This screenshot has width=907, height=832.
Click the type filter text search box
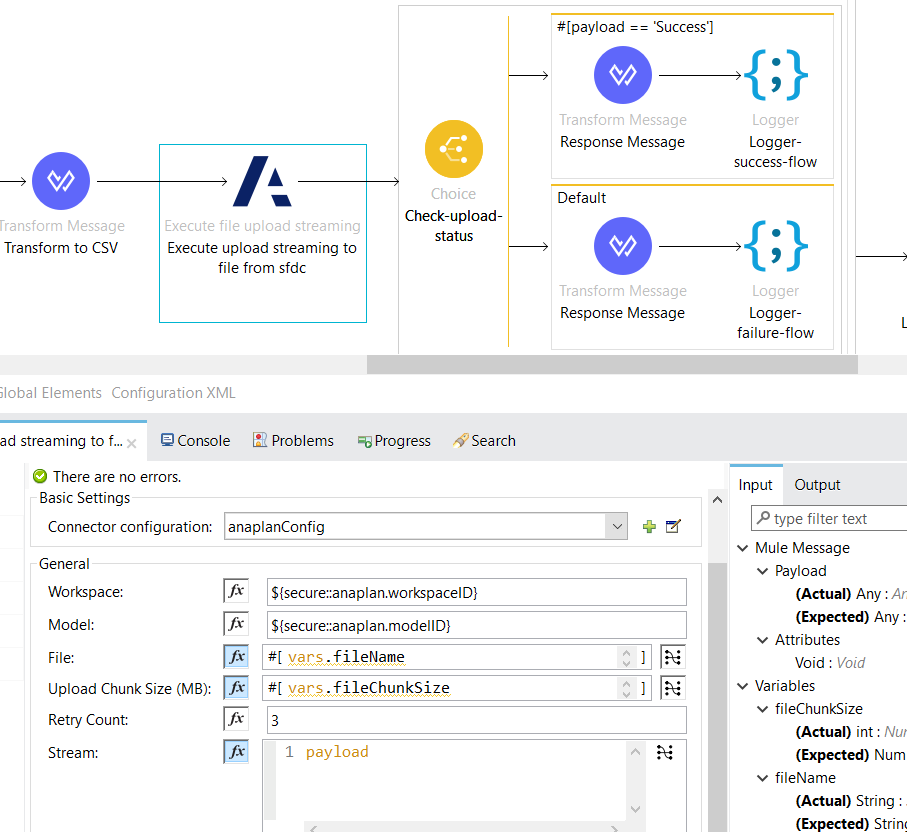click(x=829, y=518)
